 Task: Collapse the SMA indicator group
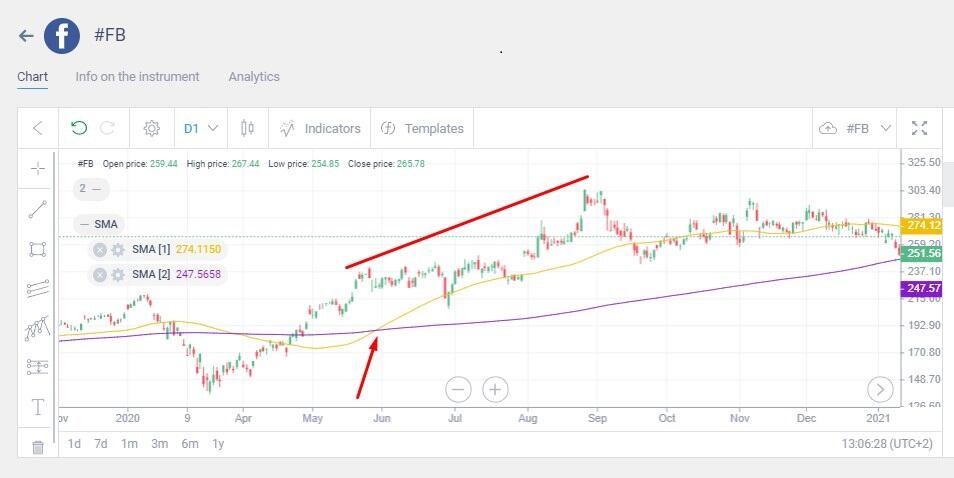[x=99, y=224]
